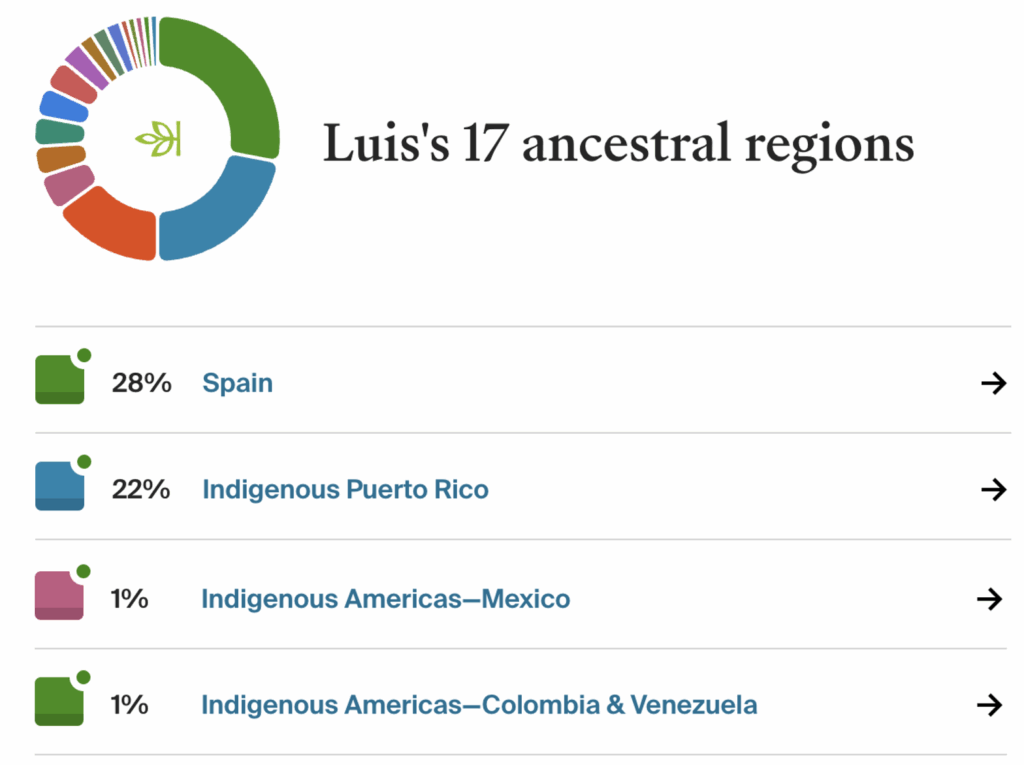Open the Indigenous Americas—Mexico link
The width and height of the screenshot is (1024, 765).
click(x=385, y=599)
